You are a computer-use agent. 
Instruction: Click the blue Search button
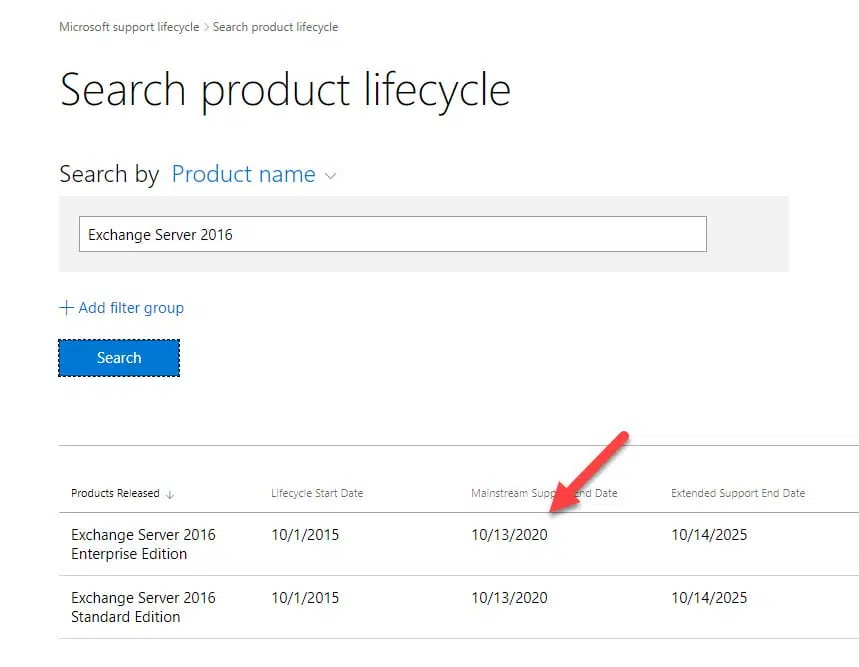(x=119, y=358)
